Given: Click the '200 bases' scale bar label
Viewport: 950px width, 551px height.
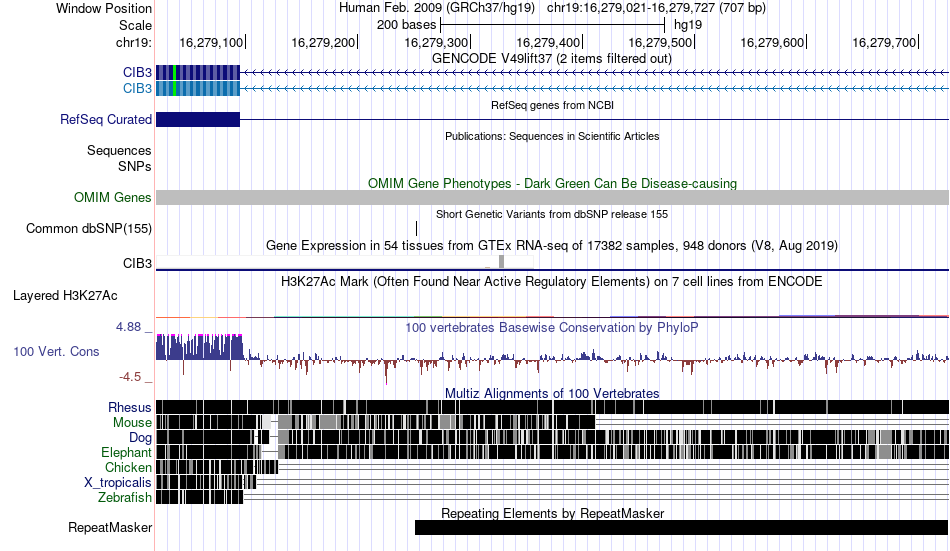Looking at the screenshot, I should 407,25.
